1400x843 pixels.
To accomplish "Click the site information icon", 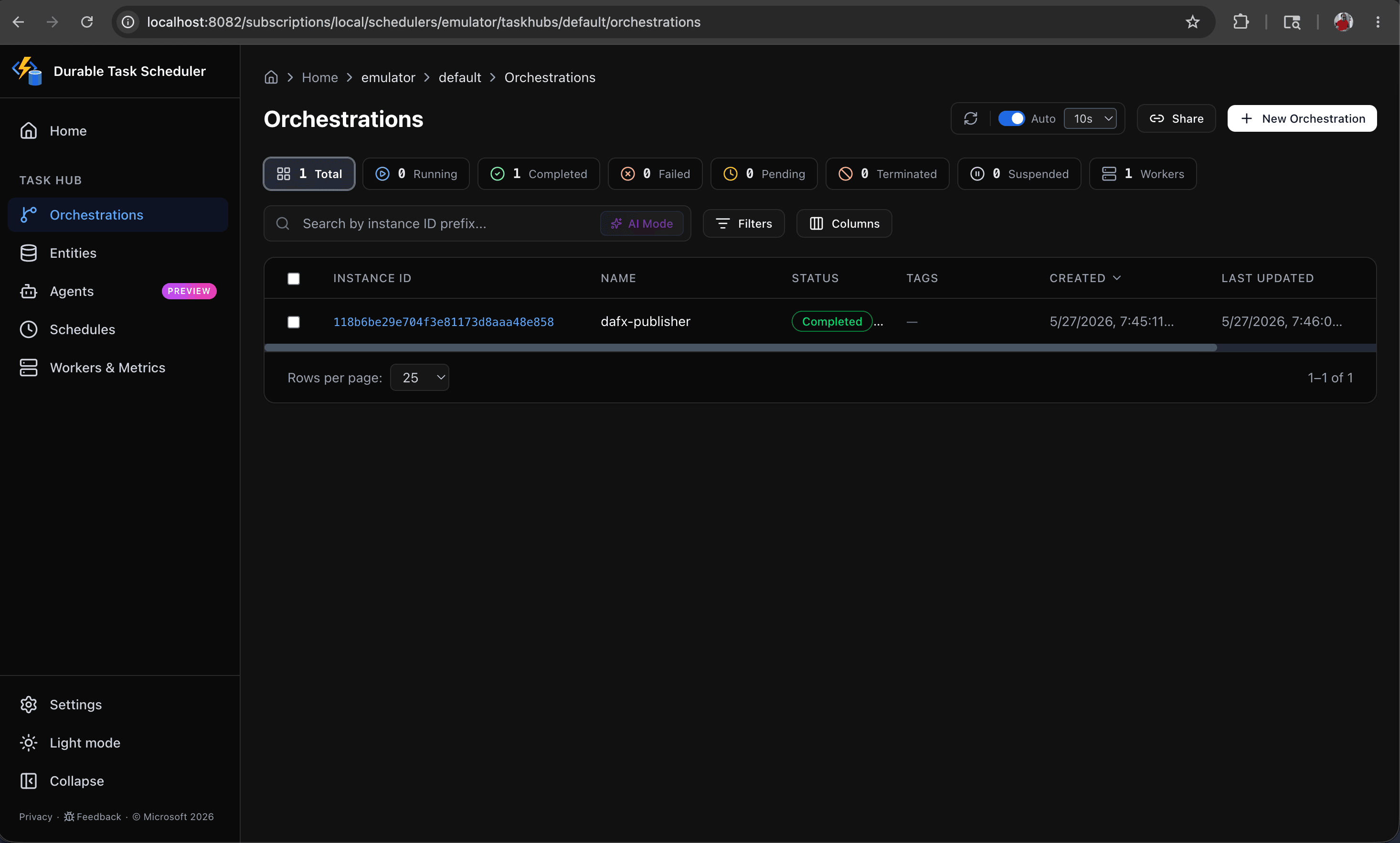I will (x=128, y=22).
